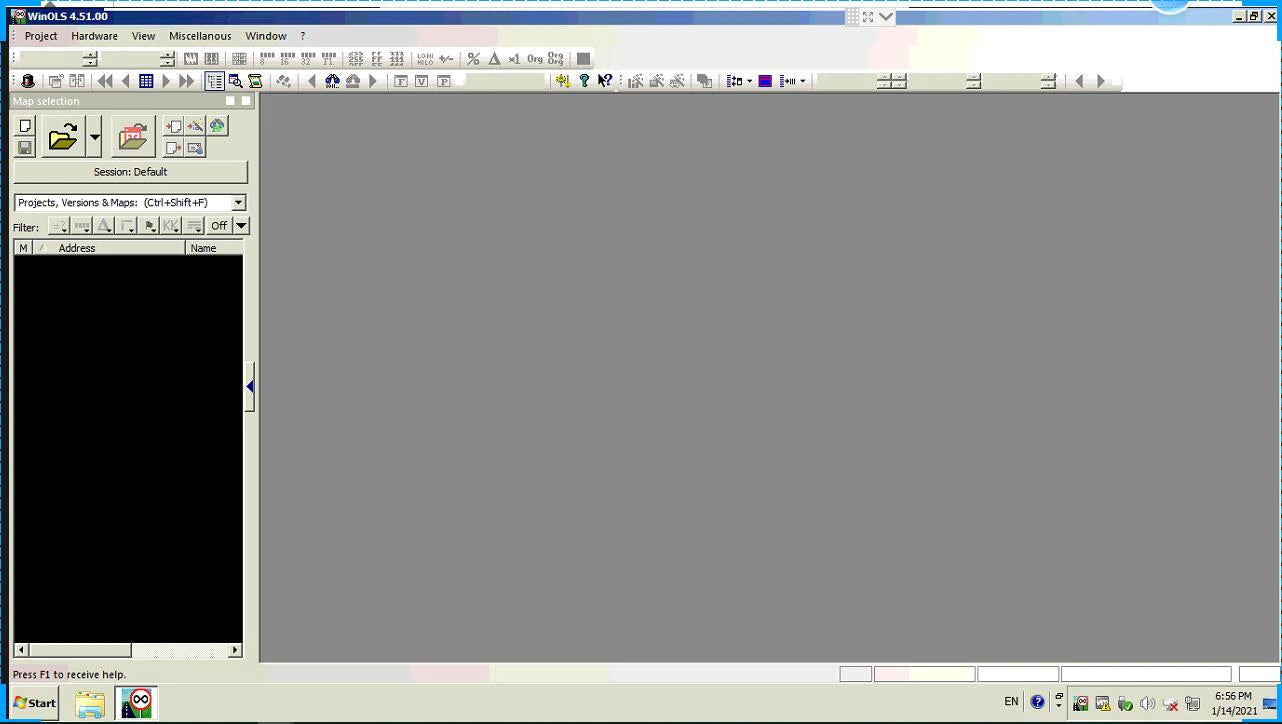The height and width of the screenshot is (724, 1282).
Task: Click the Address column header
Action: 77,248
